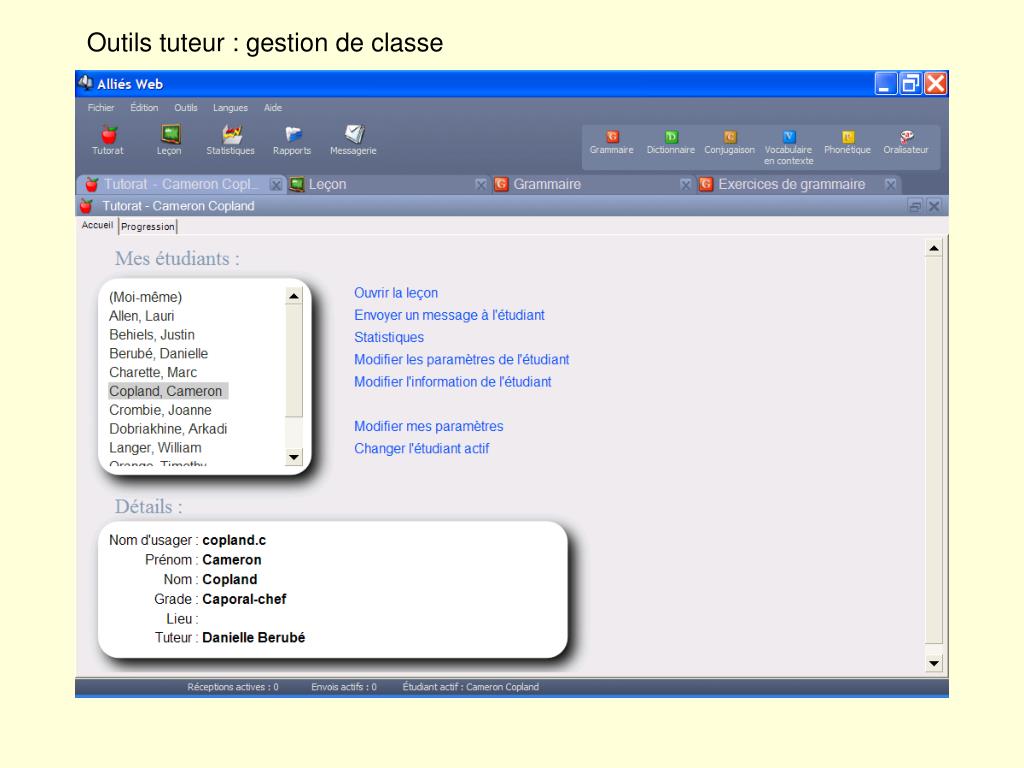Select student Allen, Lauri
The image size is (1024, 768).
tap(142, 316)
